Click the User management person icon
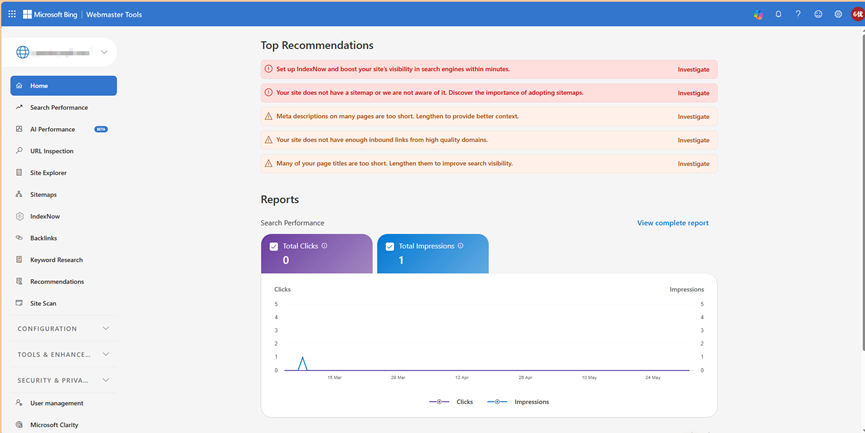The width and height of the screenshot is (865, 433). point(19,403)
